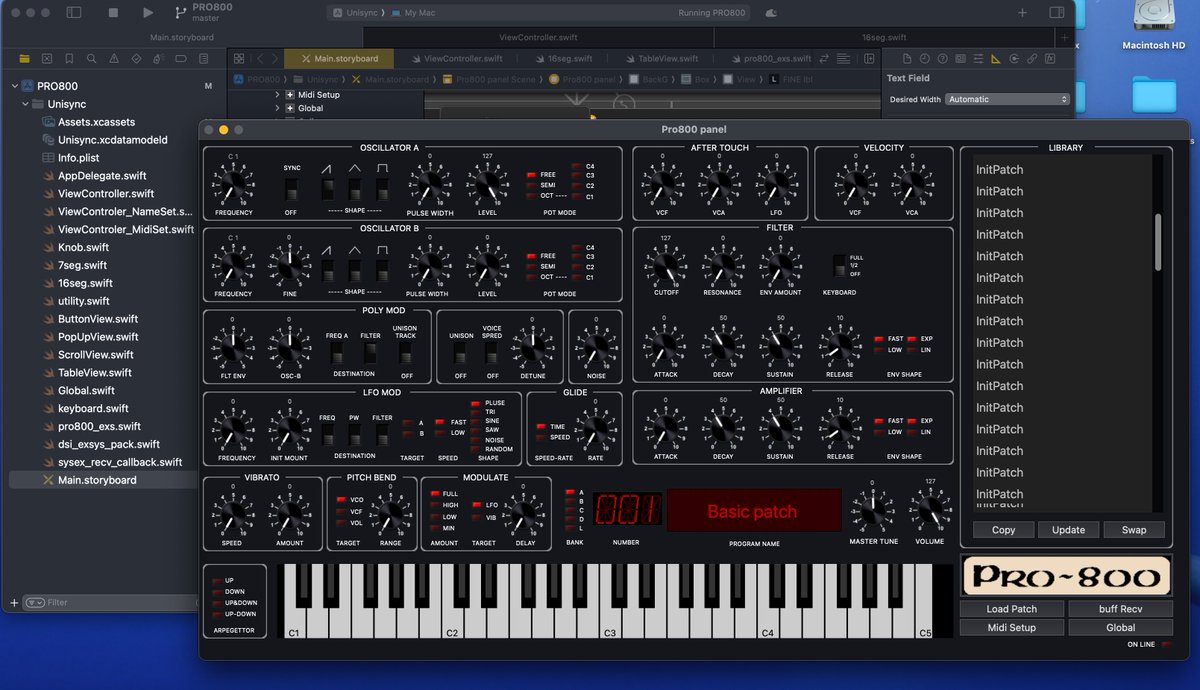1200x690 pixels.
Task: Click the Library Copy button
Action: 1003,530
